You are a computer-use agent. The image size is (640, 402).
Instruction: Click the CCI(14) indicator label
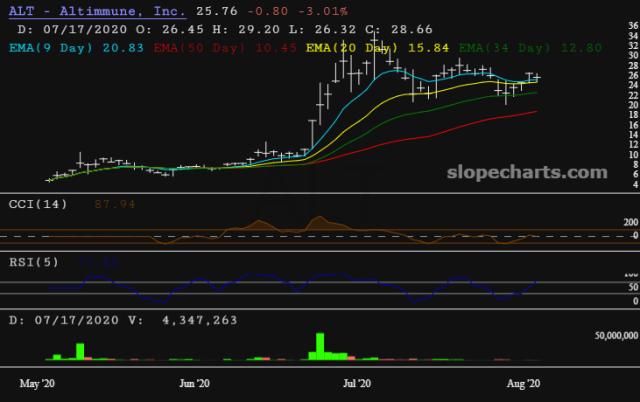click(44, 205)
